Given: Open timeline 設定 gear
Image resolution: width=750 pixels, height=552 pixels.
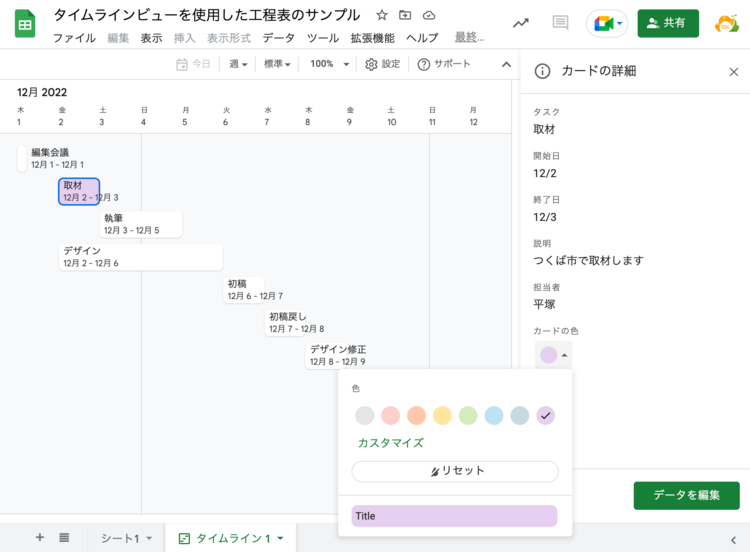Looking at the screenshot, I should pyautogui.click(x=382, y=64).
